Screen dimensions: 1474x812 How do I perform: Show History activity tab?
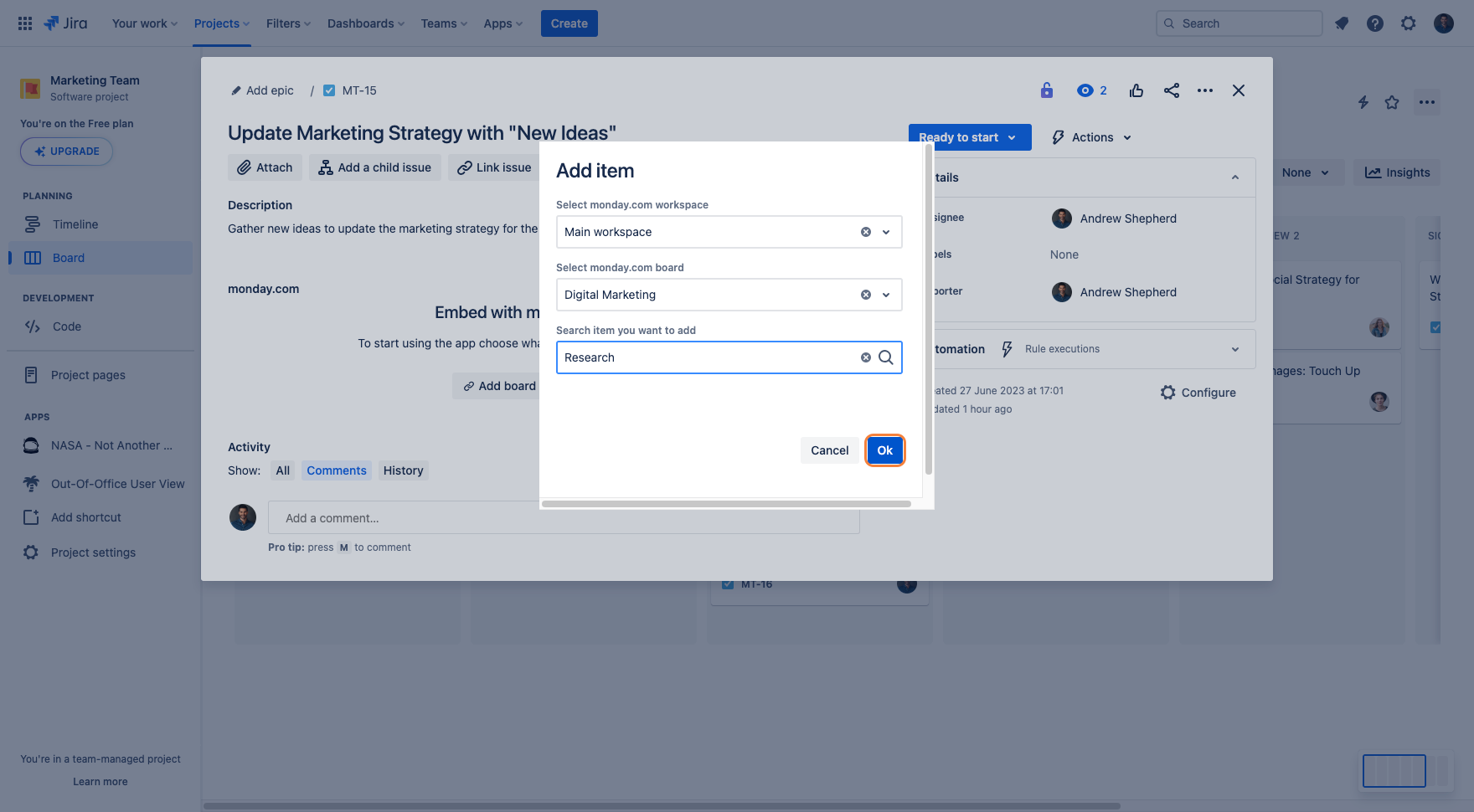(404, 470)
